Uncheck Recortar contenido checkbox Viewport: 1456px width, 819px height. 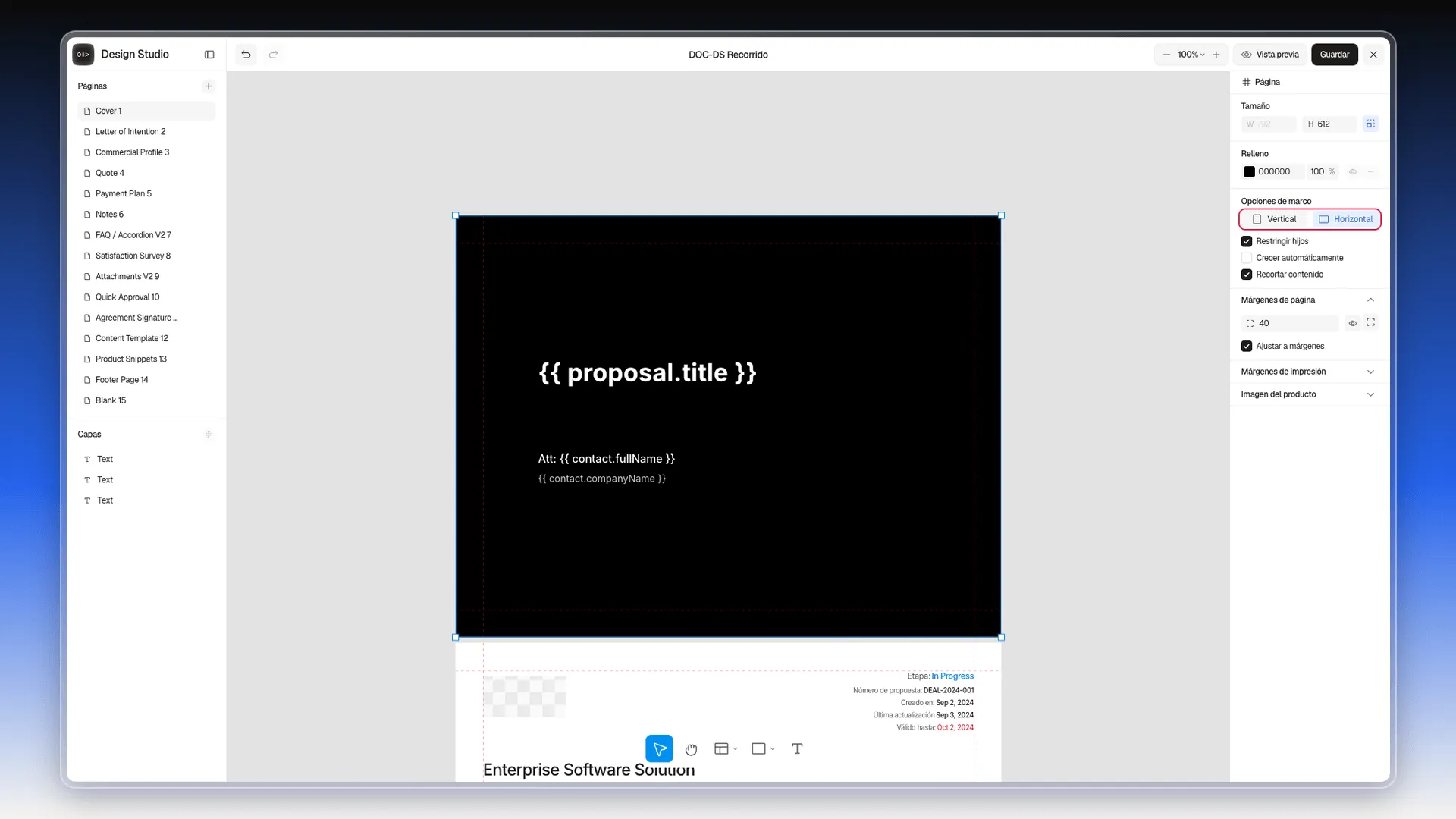[x=1247, y=275]
